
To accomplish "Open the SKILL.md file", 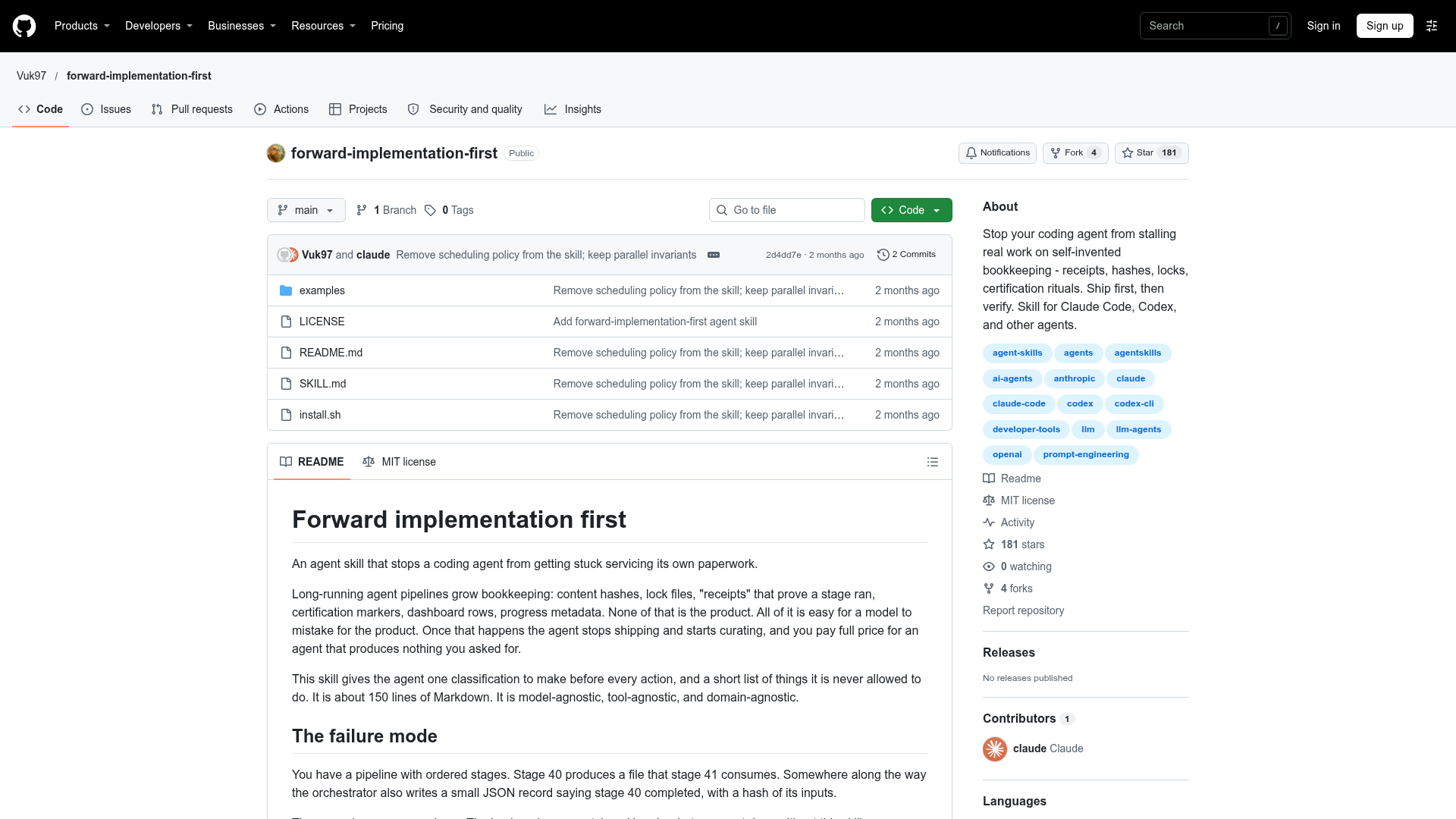I will tap(323, 384).
